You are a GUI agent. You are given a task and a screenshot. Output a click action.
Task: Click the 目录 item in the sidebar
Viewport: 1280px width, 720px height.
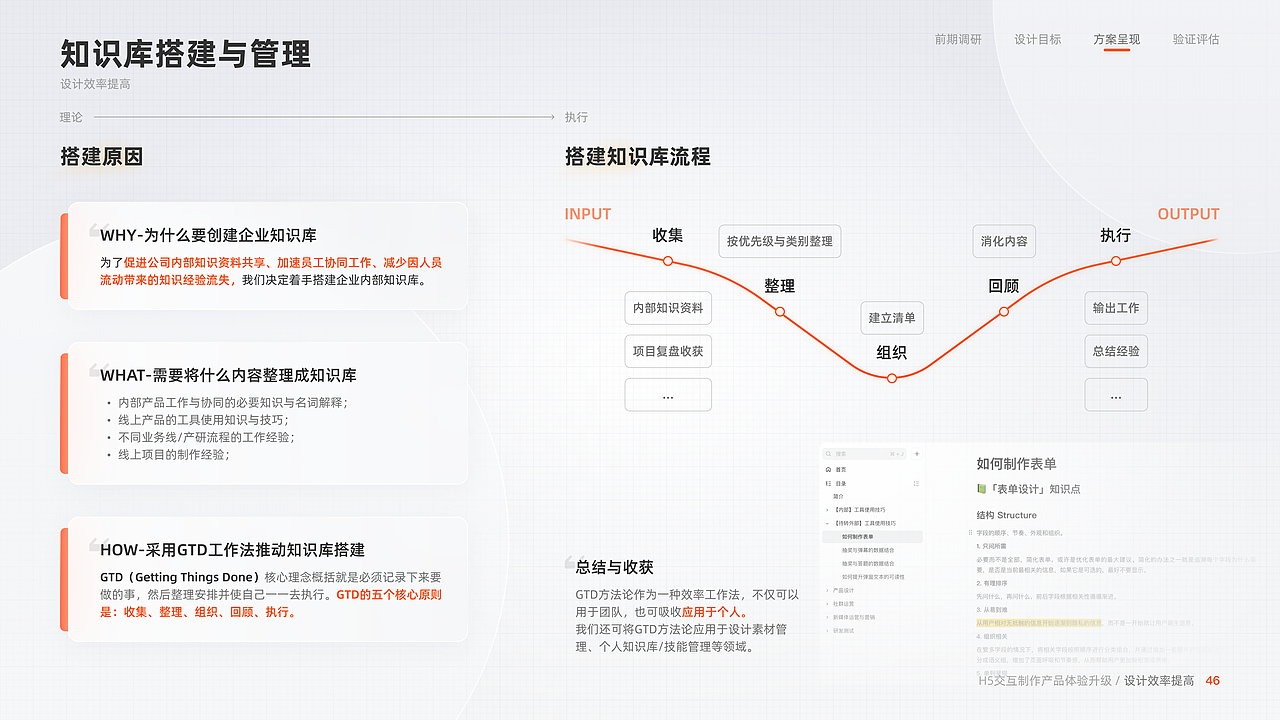(841, 484)
